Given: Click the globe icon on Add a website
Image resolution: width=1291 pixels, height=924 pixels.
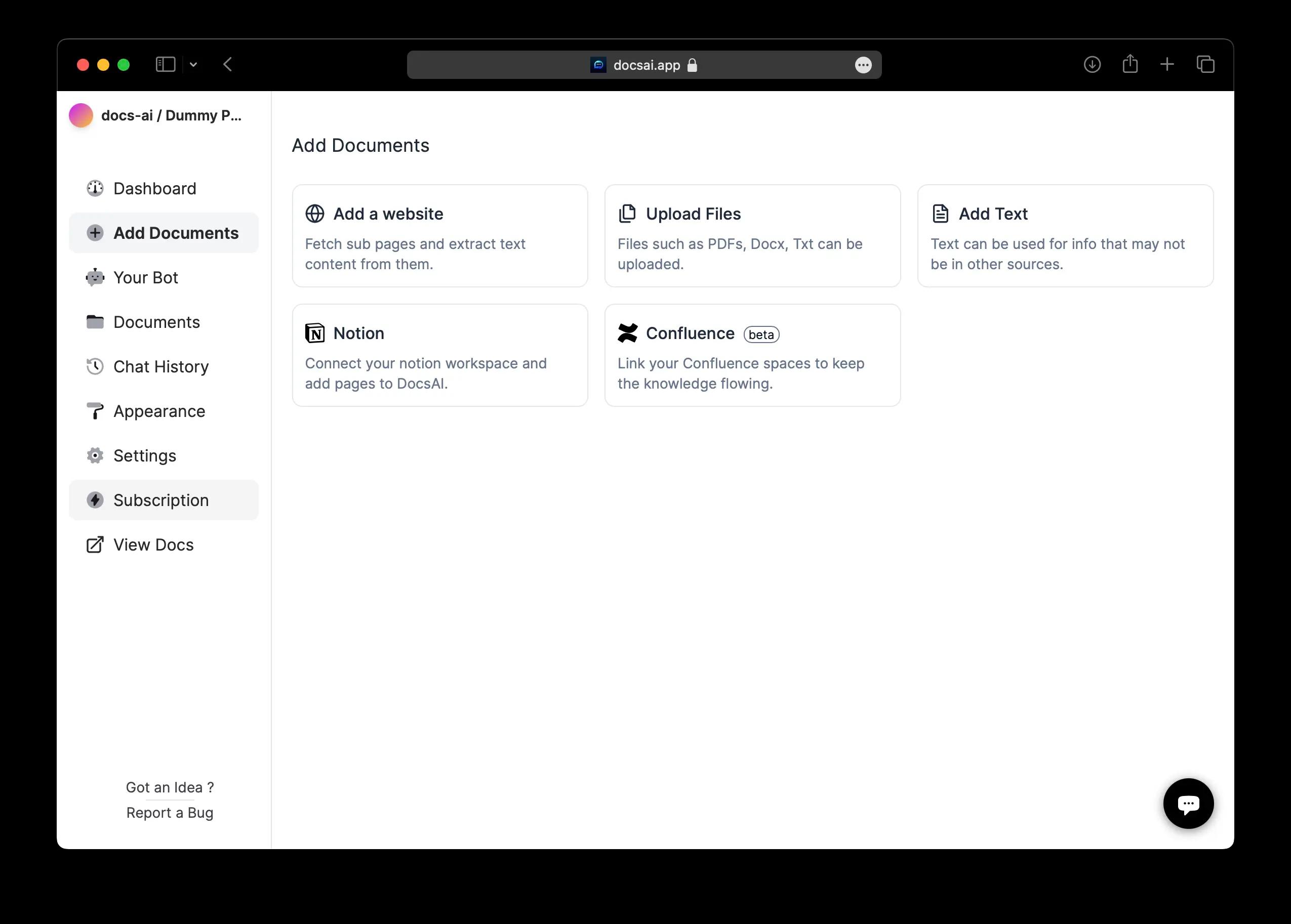Looking at the screenshot, I should [315, 214].
